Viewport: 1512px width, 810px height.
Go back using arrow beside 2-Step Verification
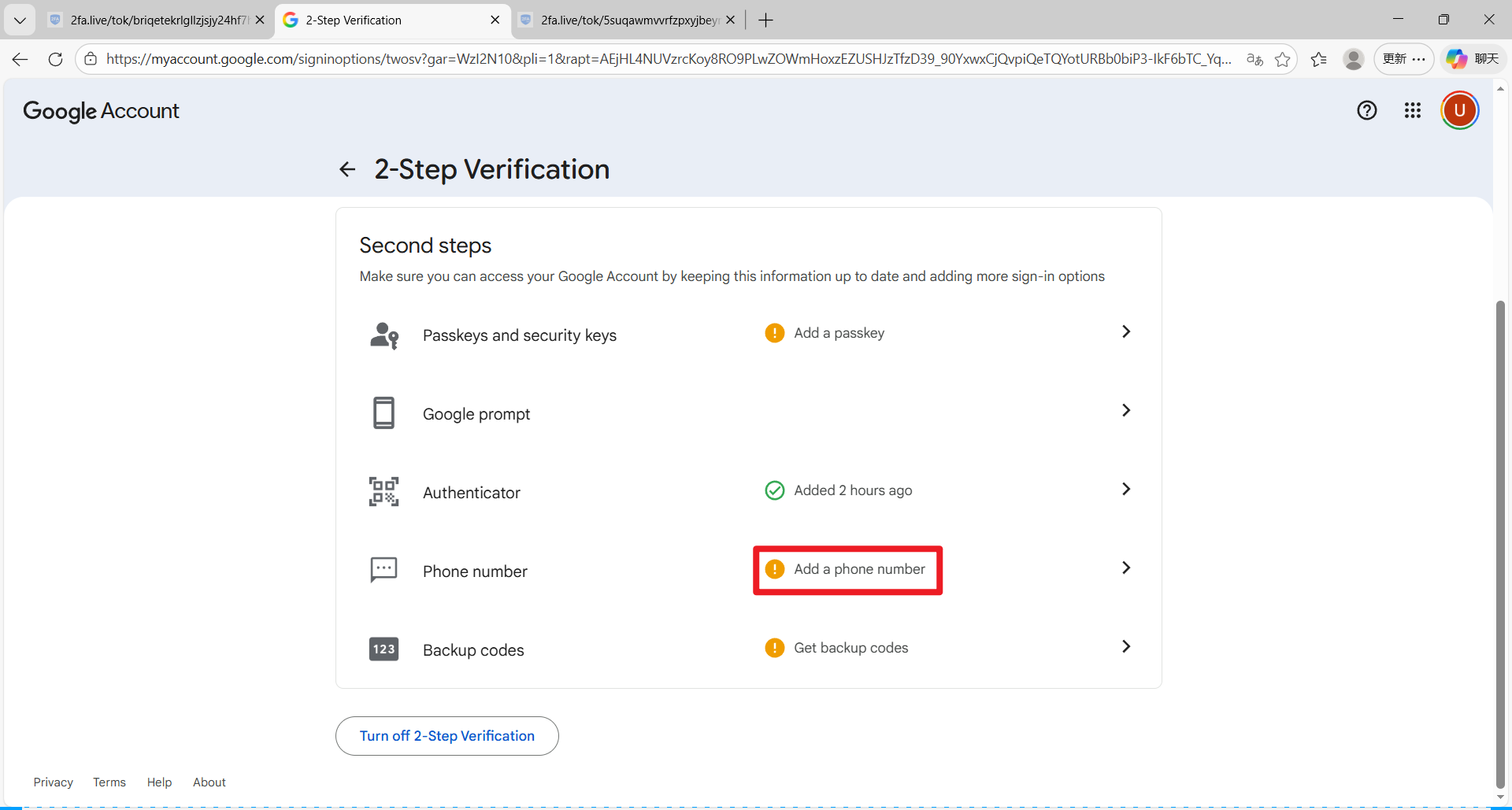coord(347,169)
